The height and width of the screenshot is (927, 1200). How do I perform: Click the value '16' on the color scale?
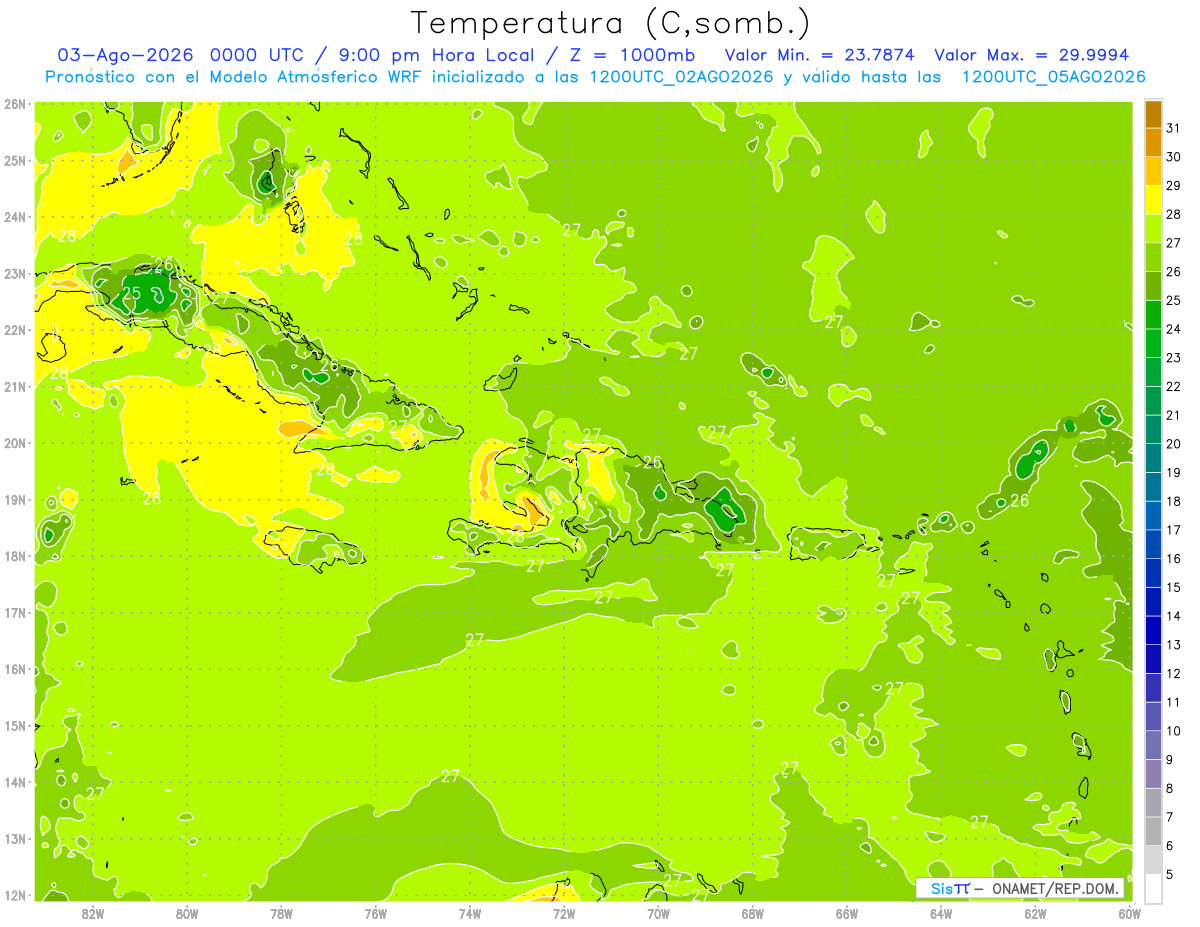point(1174,559)
